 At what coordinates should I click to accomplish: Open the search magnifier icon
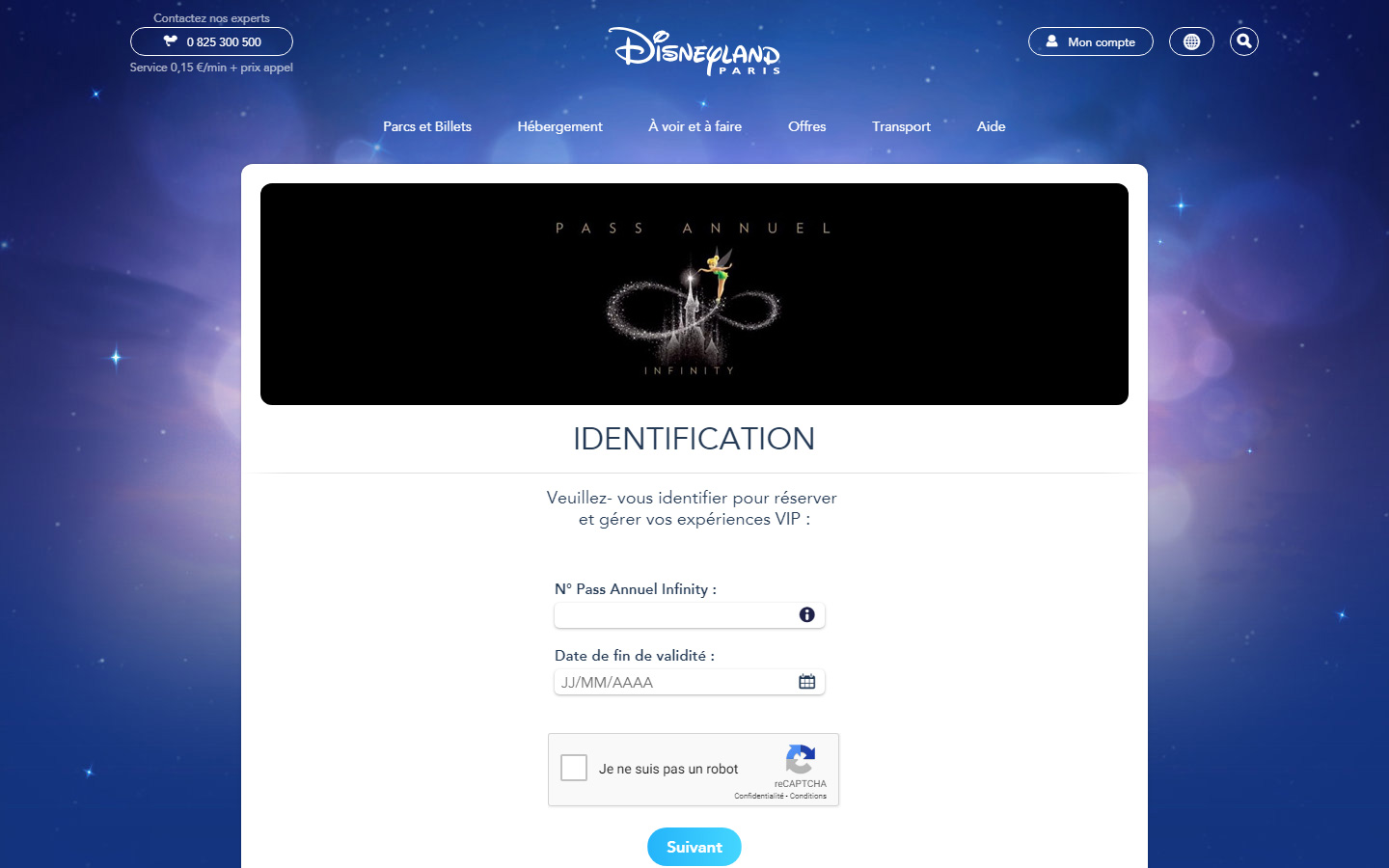1244,41
